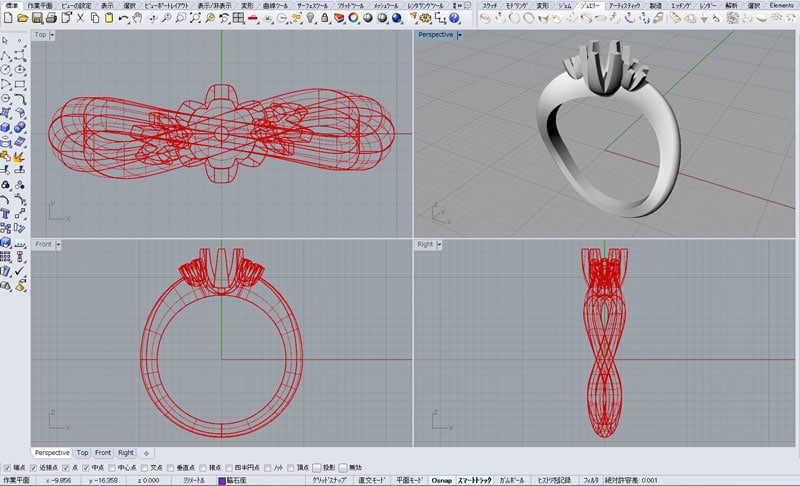Click ガムボール in the status bar

510,480
